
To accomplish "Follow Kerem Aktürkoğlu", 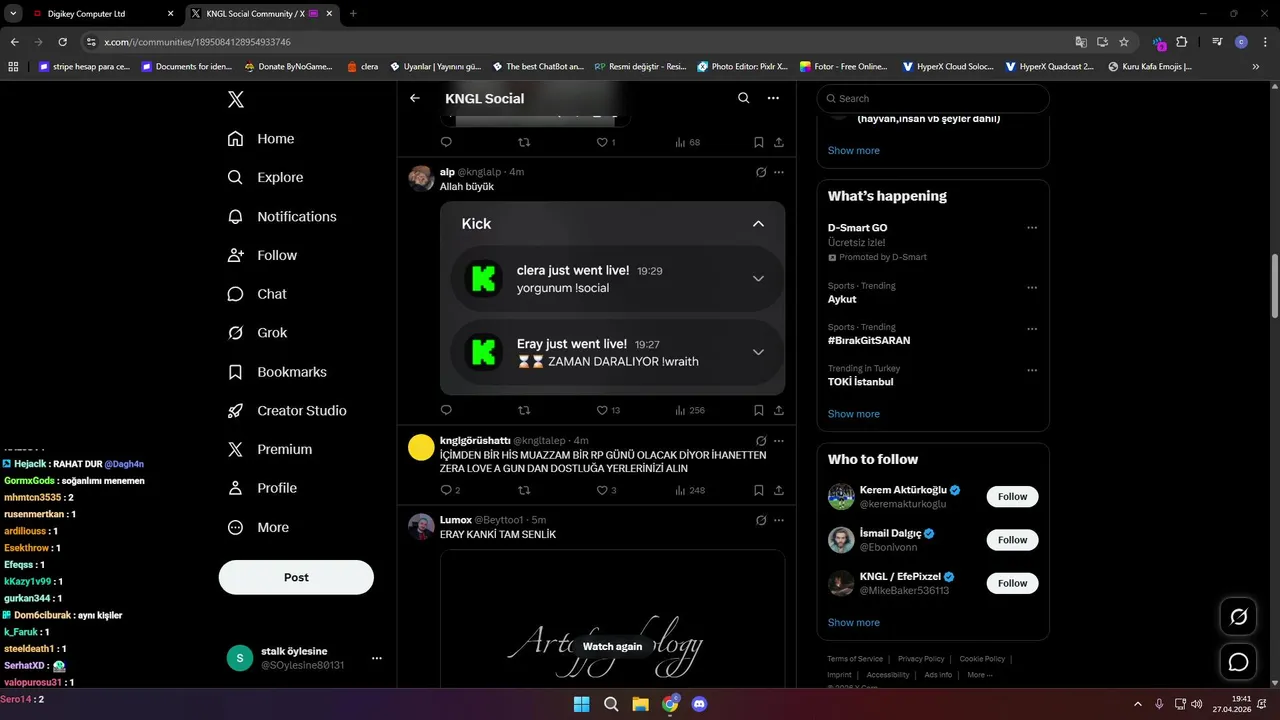I will click(1012, 497).
